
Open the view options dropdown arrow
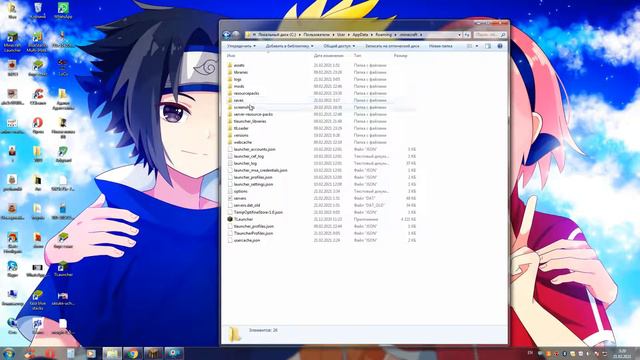(477, 46)
